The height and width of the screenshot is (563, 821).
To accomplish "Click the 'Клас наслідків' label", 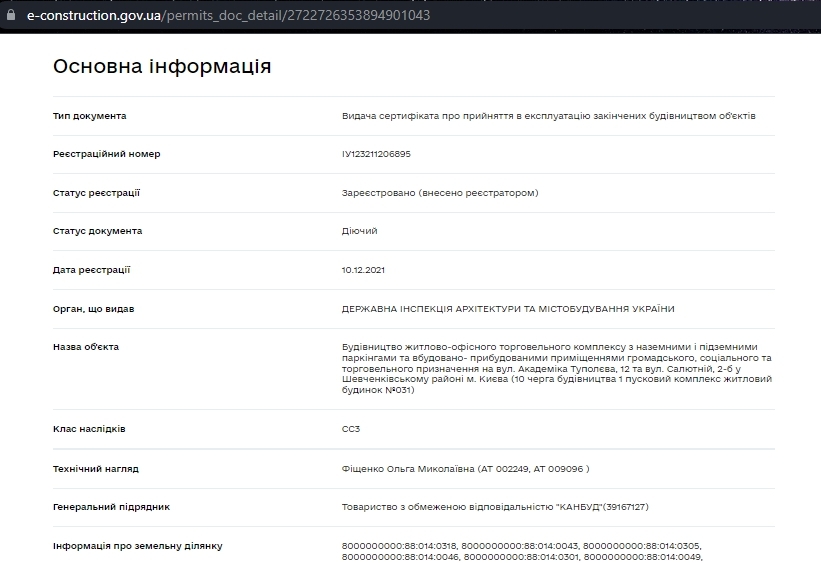I will tap(89, 429).
